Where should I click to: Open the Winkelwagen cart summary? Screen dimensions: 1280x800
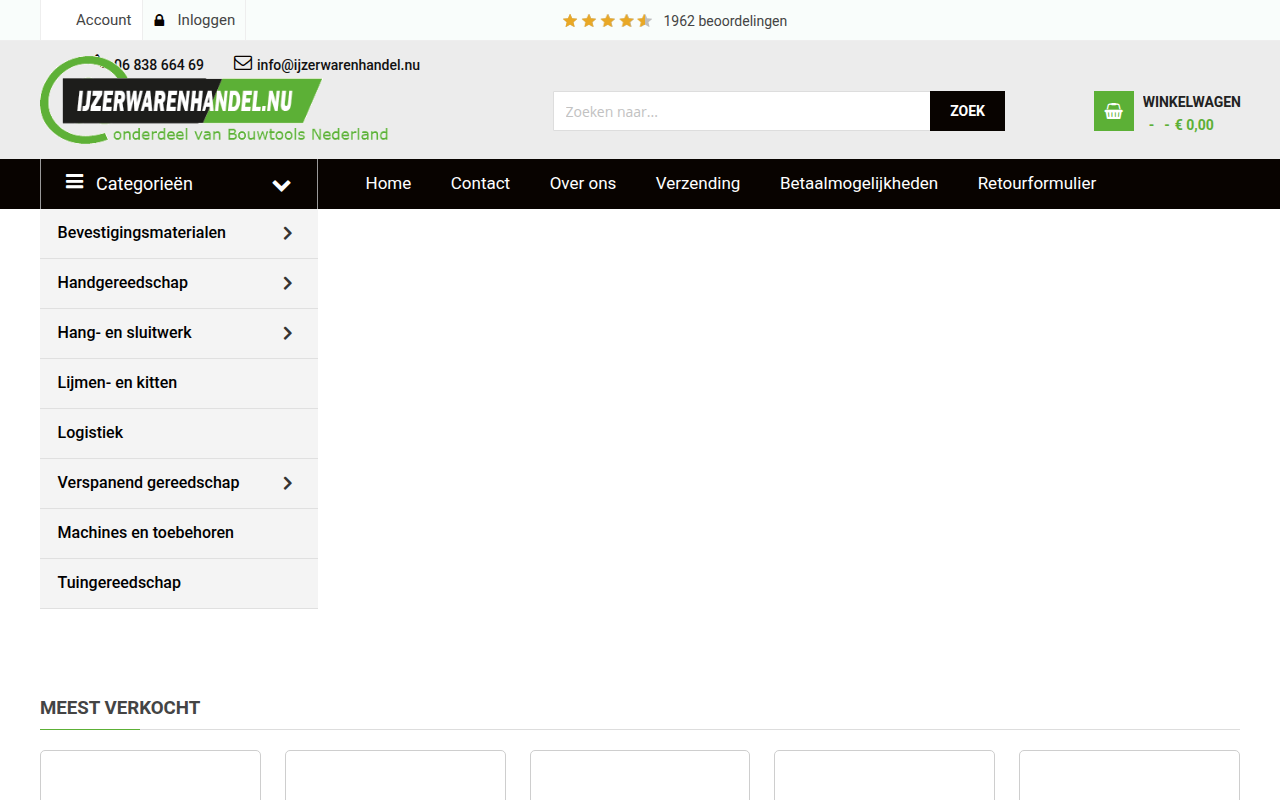click(x=1167, y=112)
